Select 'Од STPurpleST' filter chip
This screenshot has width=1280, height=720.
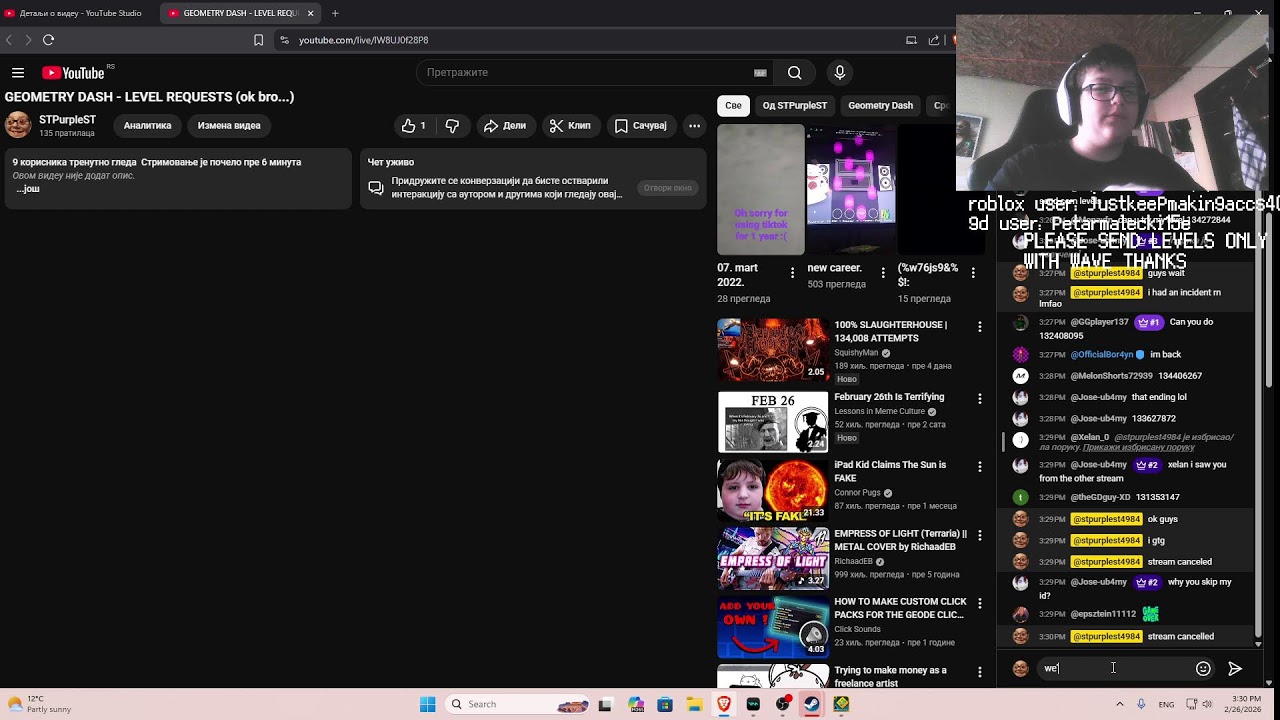pyautogui.click(x=795, y=105)
